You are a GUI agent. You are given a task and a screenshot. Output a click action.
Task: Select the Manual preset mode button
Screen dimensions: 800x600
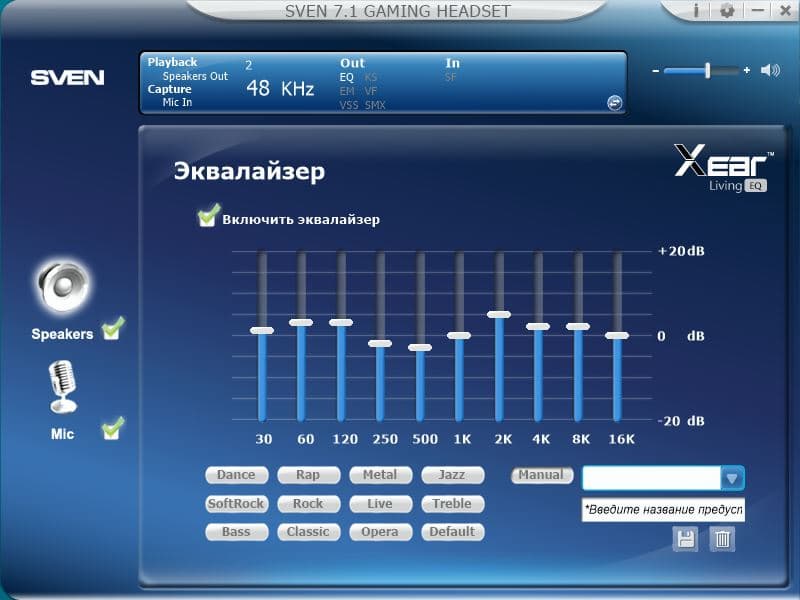click(542, 475)
